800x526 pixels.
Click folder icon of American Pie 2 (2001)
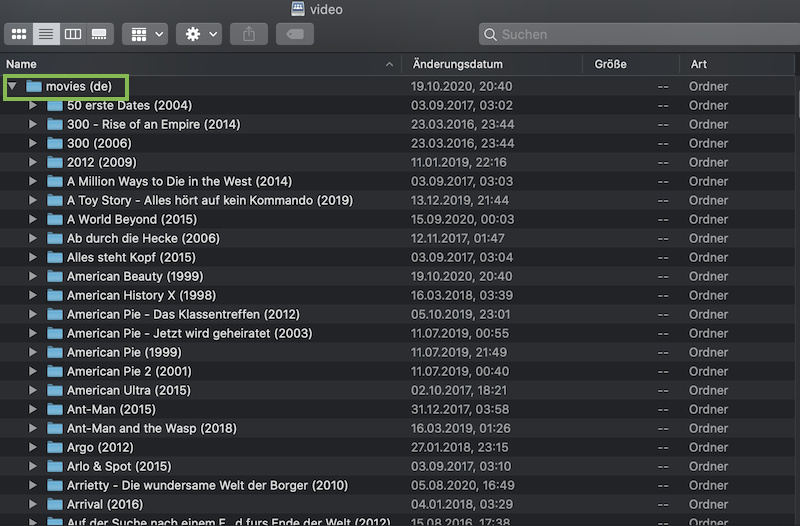click(x=55, y=371)
